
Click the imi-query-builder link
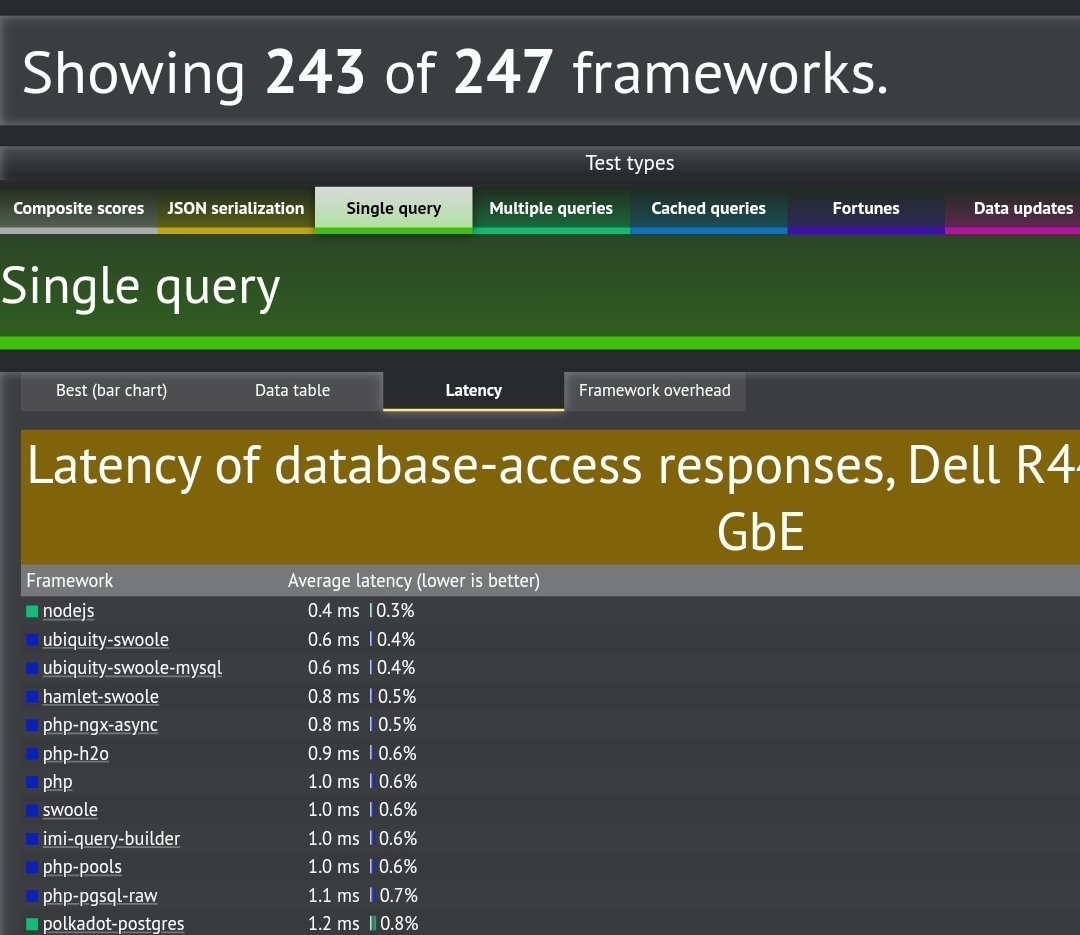click(x=111, y=839)
